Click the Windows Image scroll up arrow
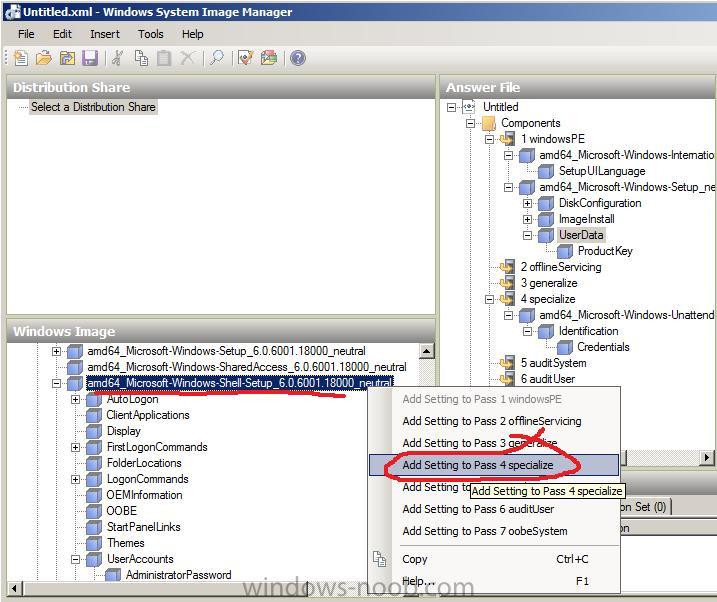 pos(426,351)
